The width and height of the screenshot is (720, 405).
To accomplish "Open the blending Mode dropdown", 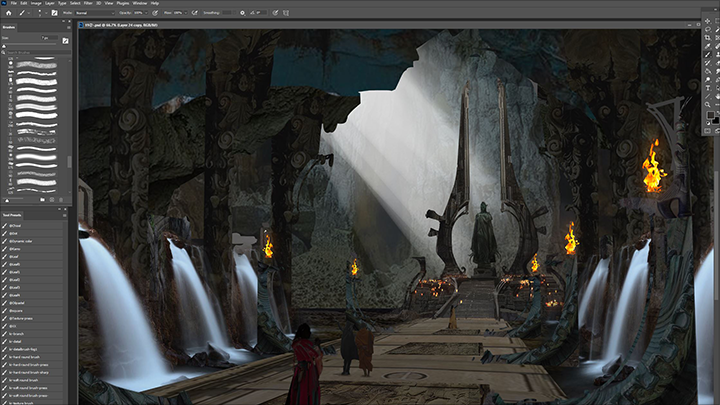I will 95,13.
